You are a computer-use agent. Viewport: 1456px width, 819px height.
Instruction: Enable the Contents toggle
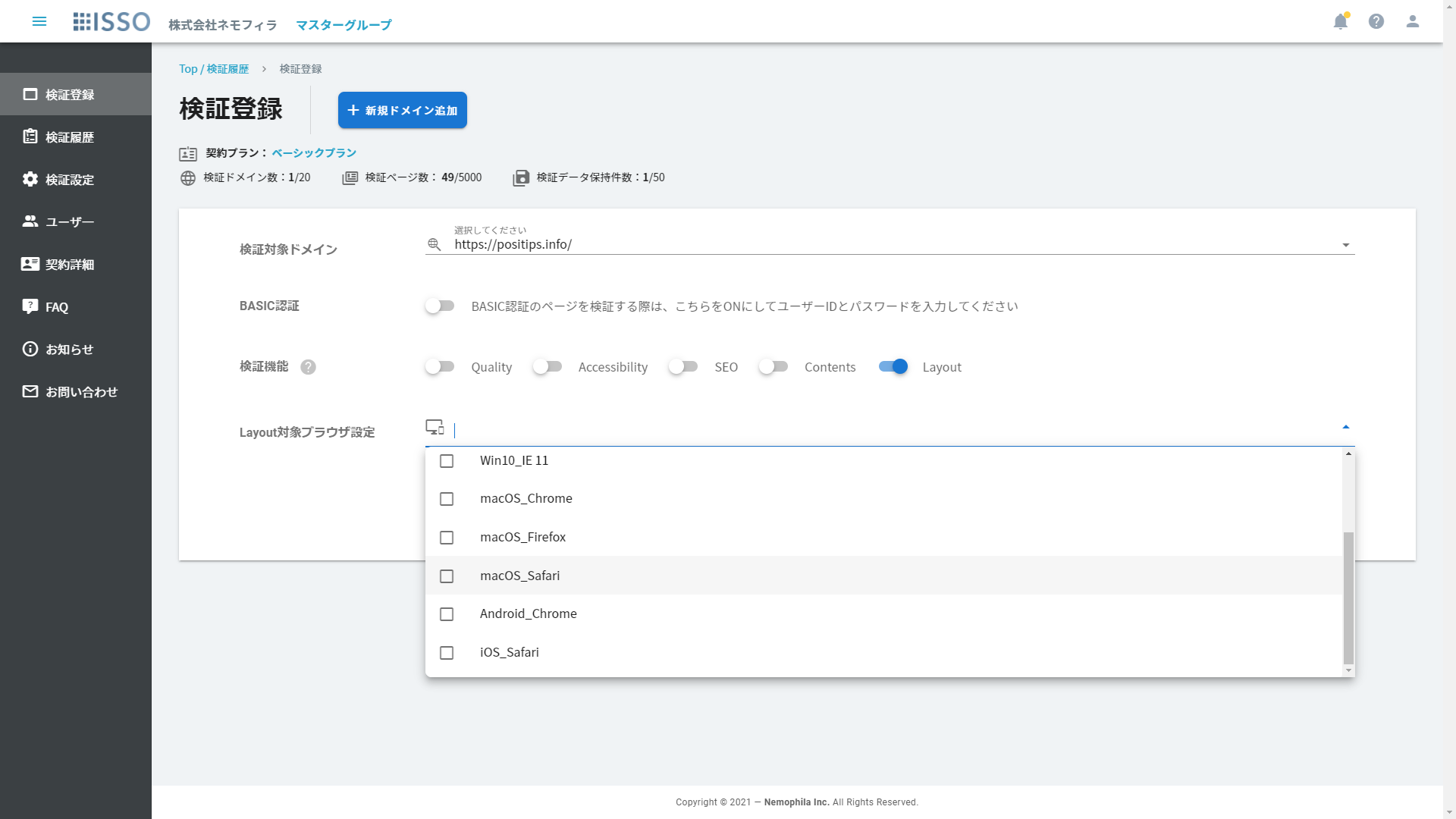click(773, 366)
